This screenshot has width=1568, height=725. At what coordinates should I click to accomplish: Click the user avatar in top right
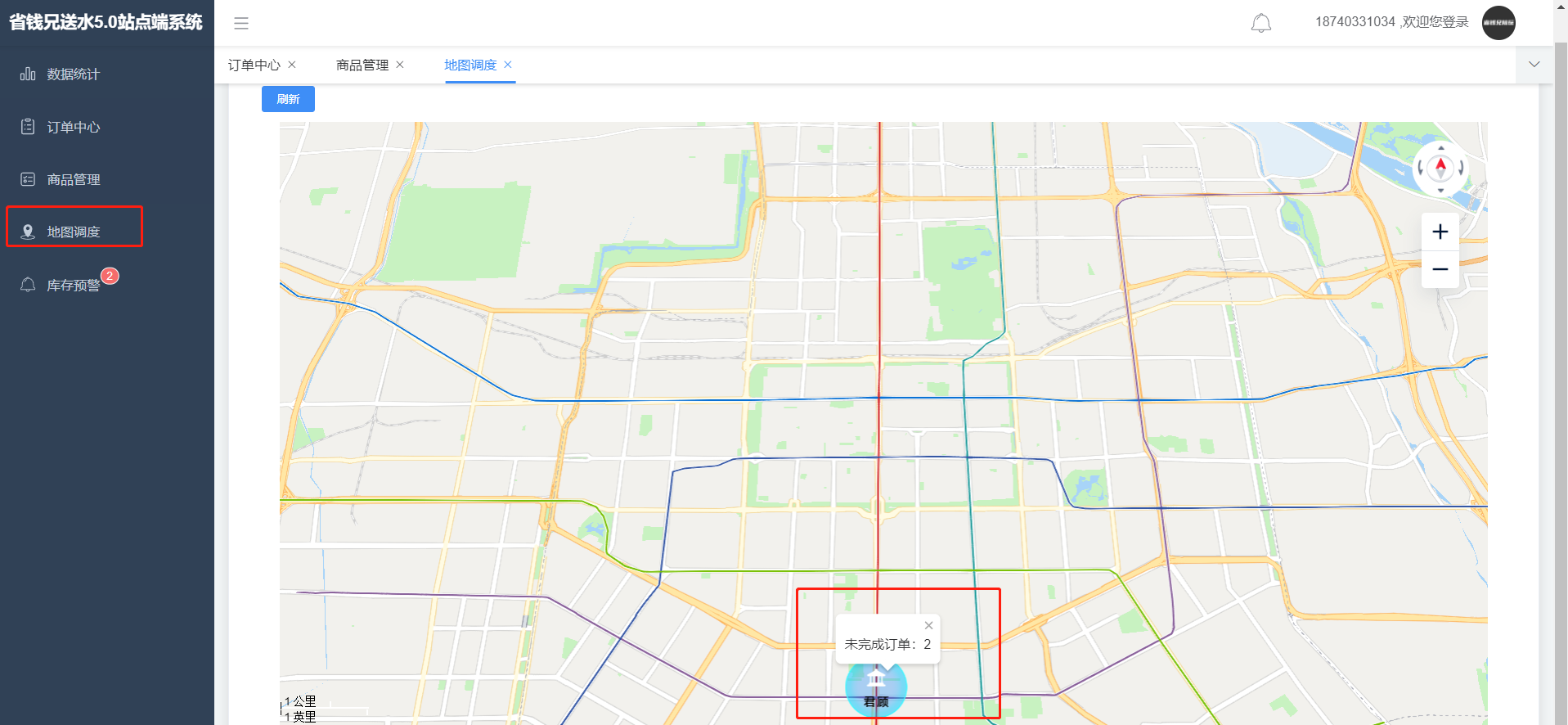tap(1498, 23)
